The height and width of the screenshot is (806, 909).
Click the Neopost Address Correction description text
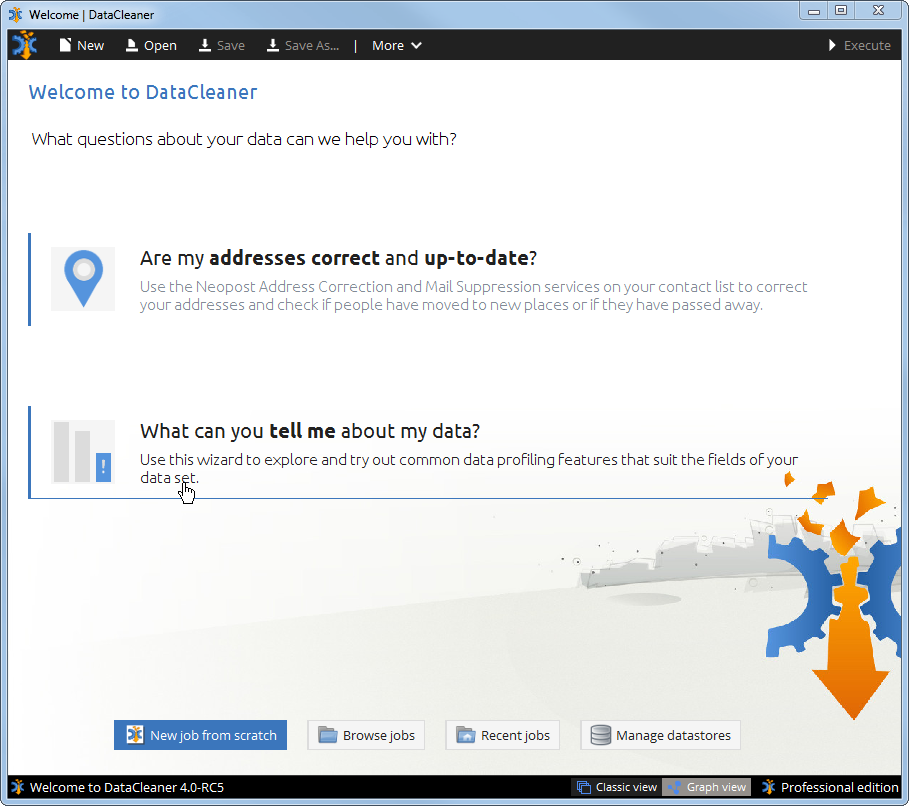tap(473, 296)
